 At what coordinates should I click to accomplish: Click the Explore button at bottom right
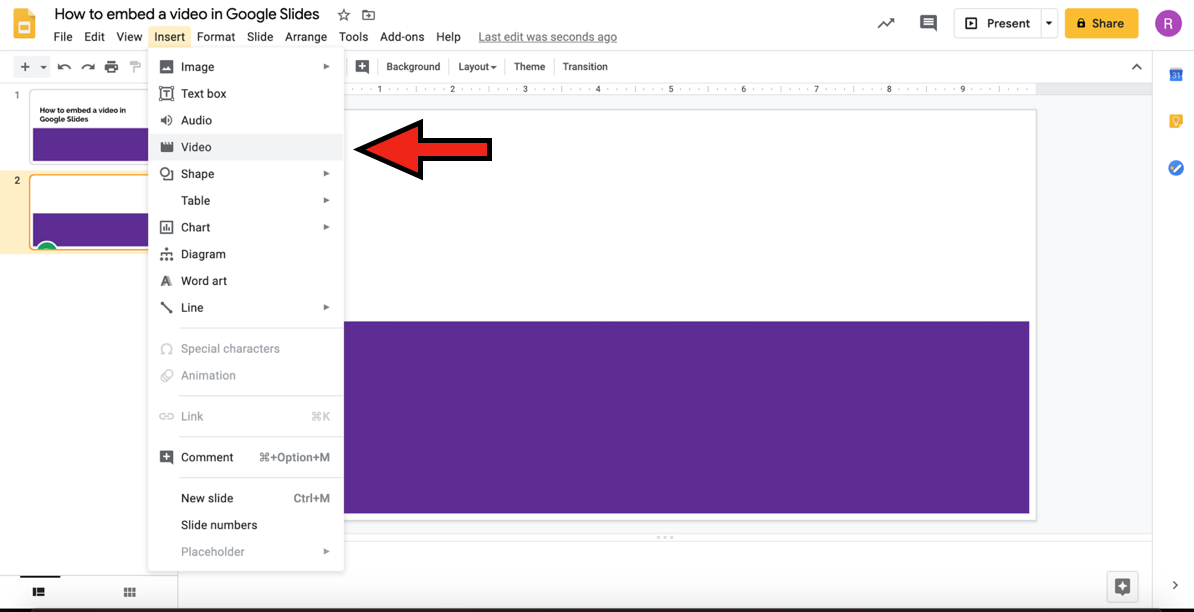1122,586
